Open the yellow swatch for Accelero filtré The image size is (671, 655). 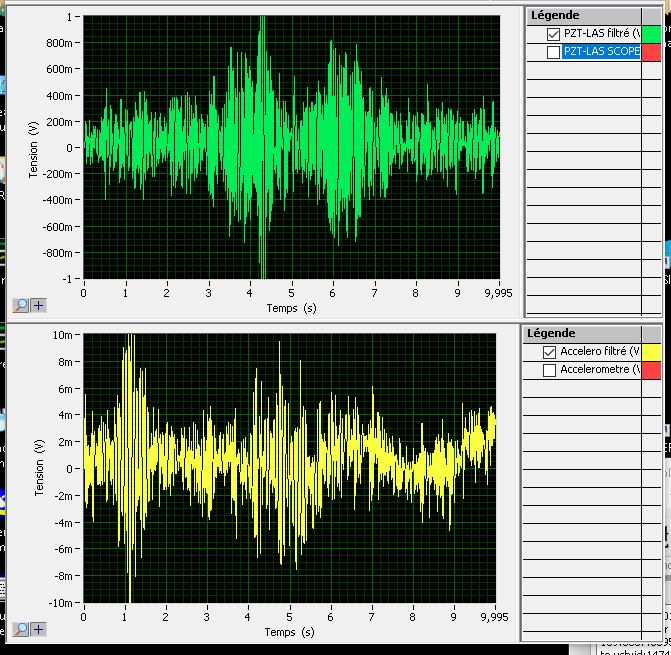[x=652, y=352]
